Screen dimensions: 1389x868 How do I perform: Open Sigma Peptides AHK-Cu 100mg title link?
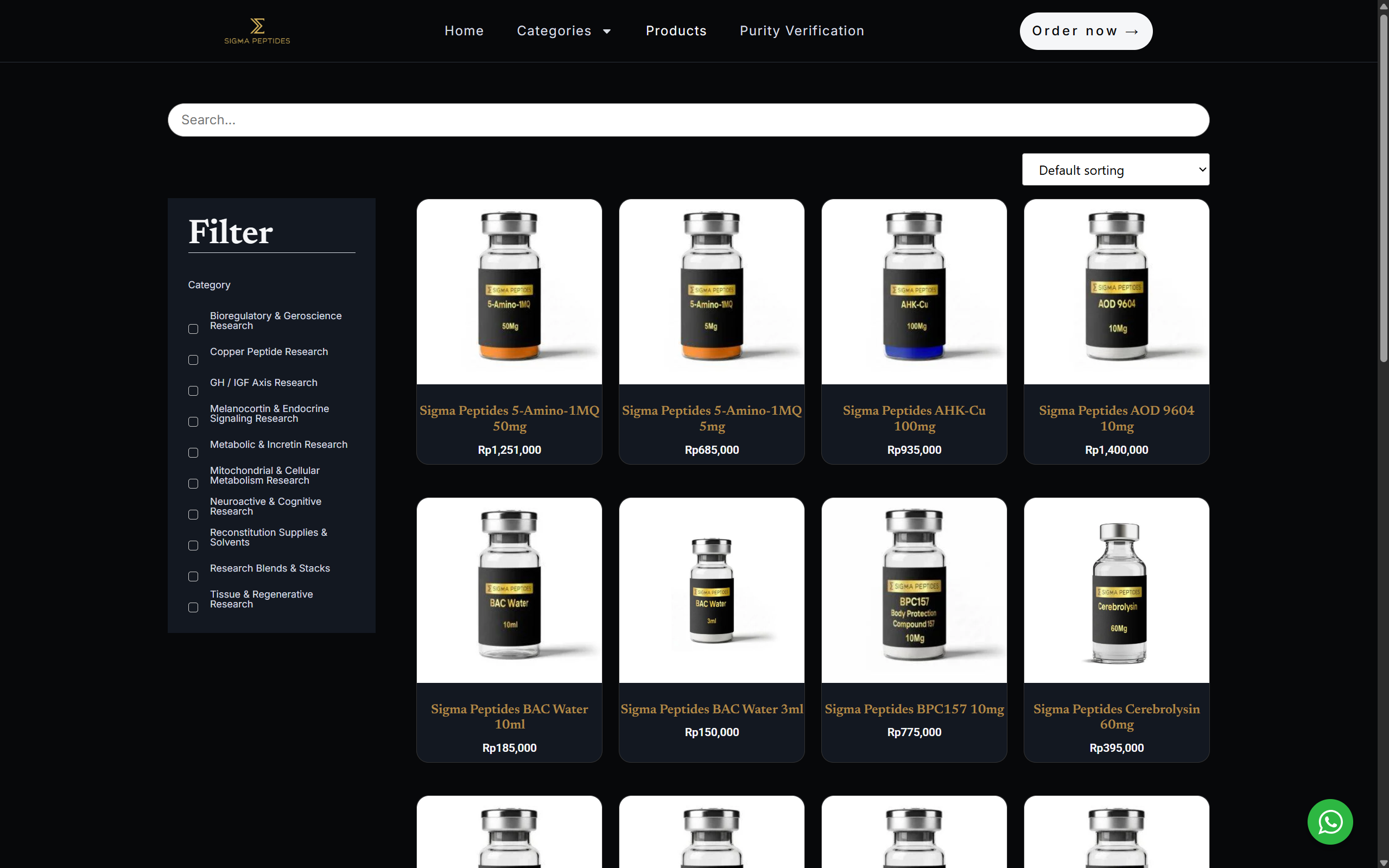914,418
